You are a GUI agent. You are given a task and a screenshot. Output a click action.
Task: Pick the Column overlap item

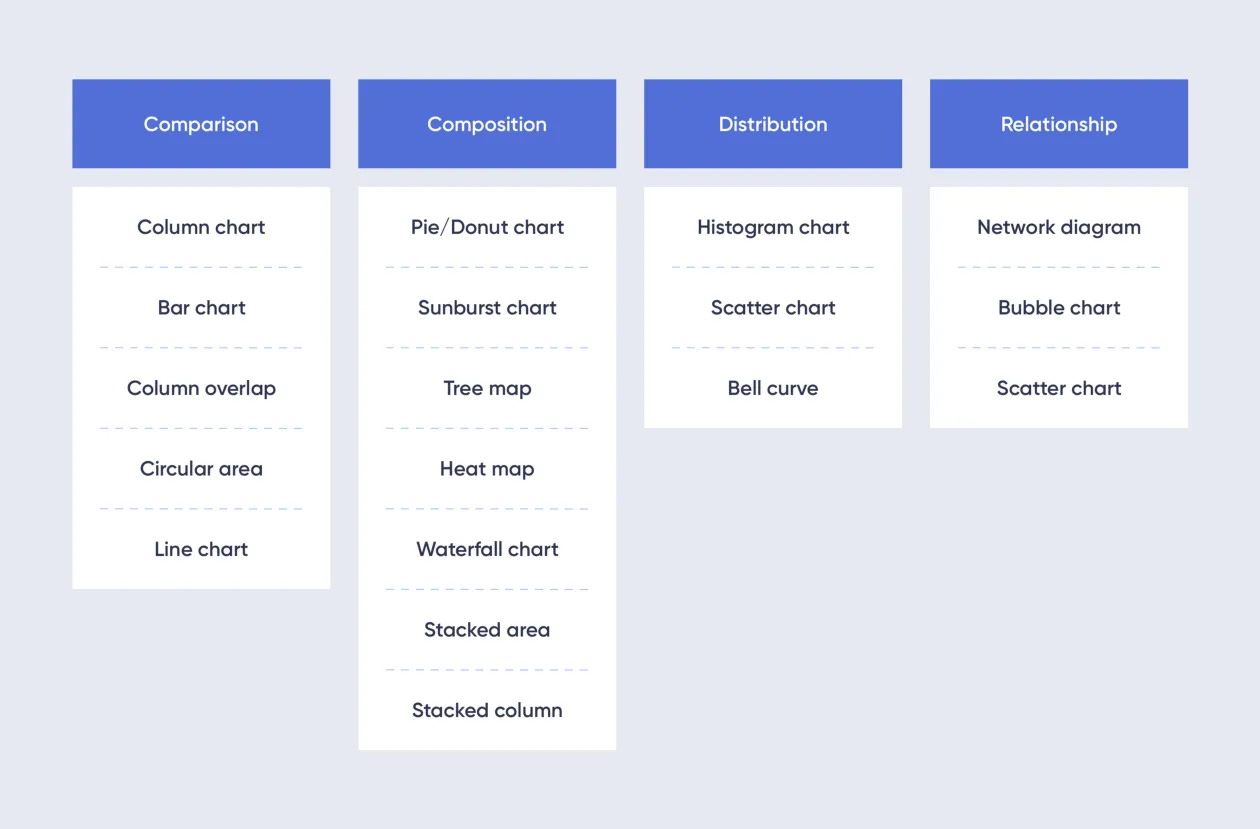pos(201,388)
